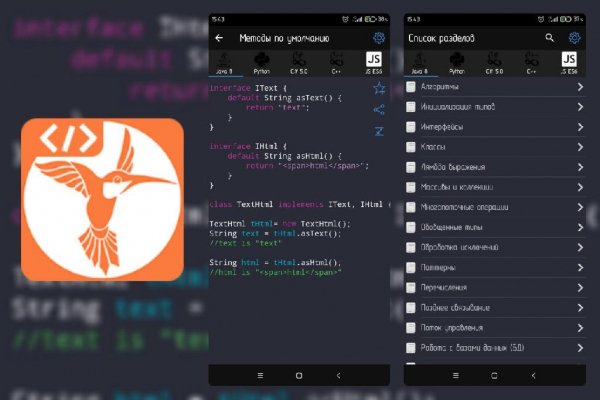Expand Перечисления section chevron

[x=580, y=288]
